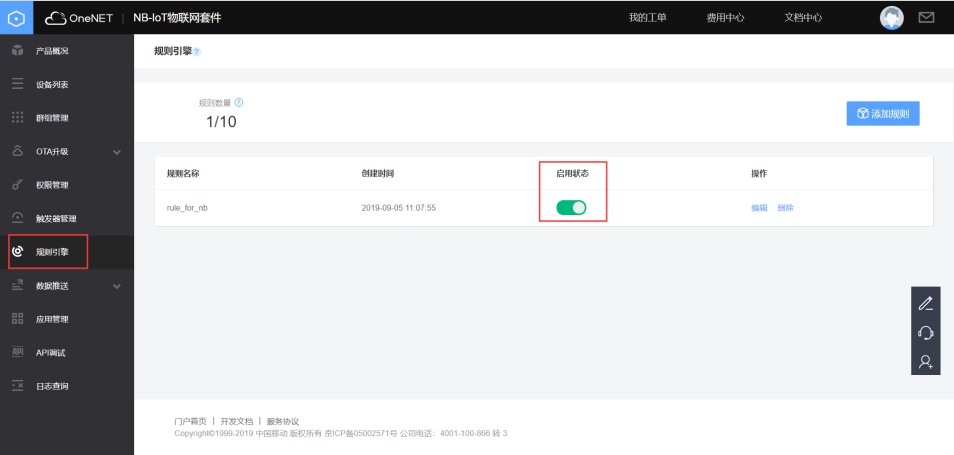Click the 规则名称 column header
The width and height of the screenshot is (954, 455).
tap(183, 174)
